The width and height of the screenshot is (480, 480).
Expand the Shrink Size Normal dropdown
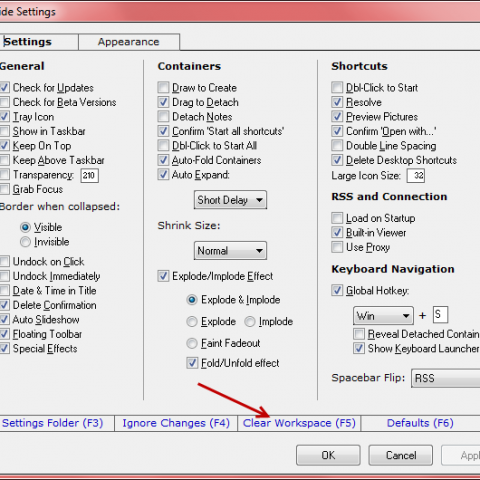pos(230,251)
